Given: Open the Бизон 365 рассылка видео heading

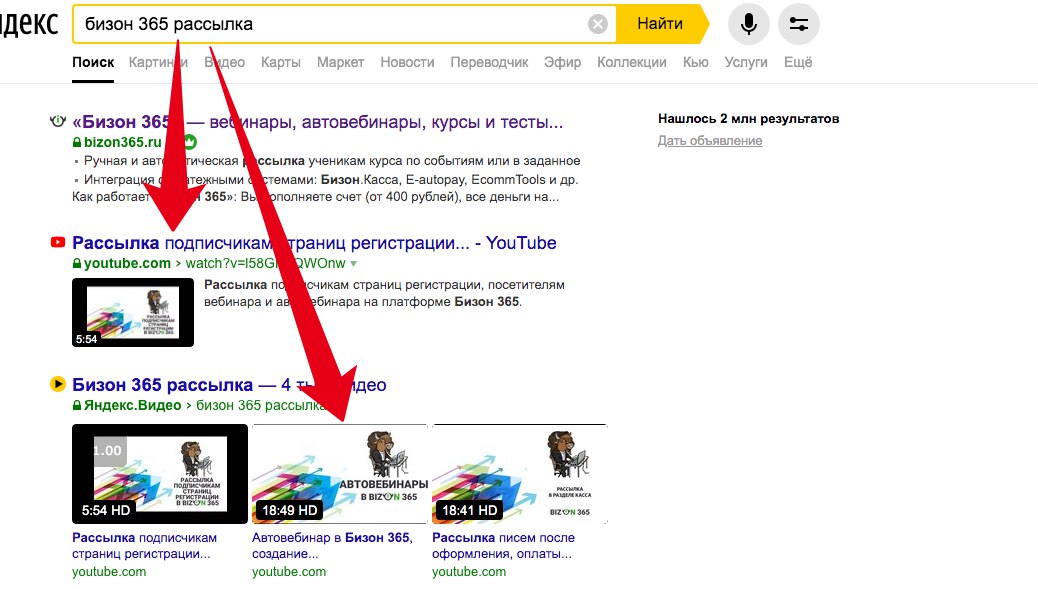Looking at the screenshot, I should tap(229, 385).
